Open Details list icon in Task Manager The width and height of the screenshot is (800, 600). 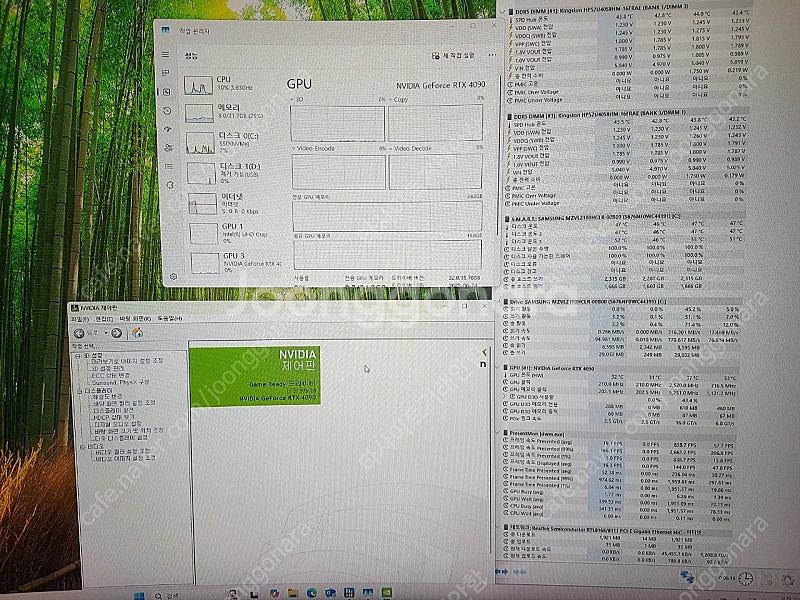click(x=169, y=166)
